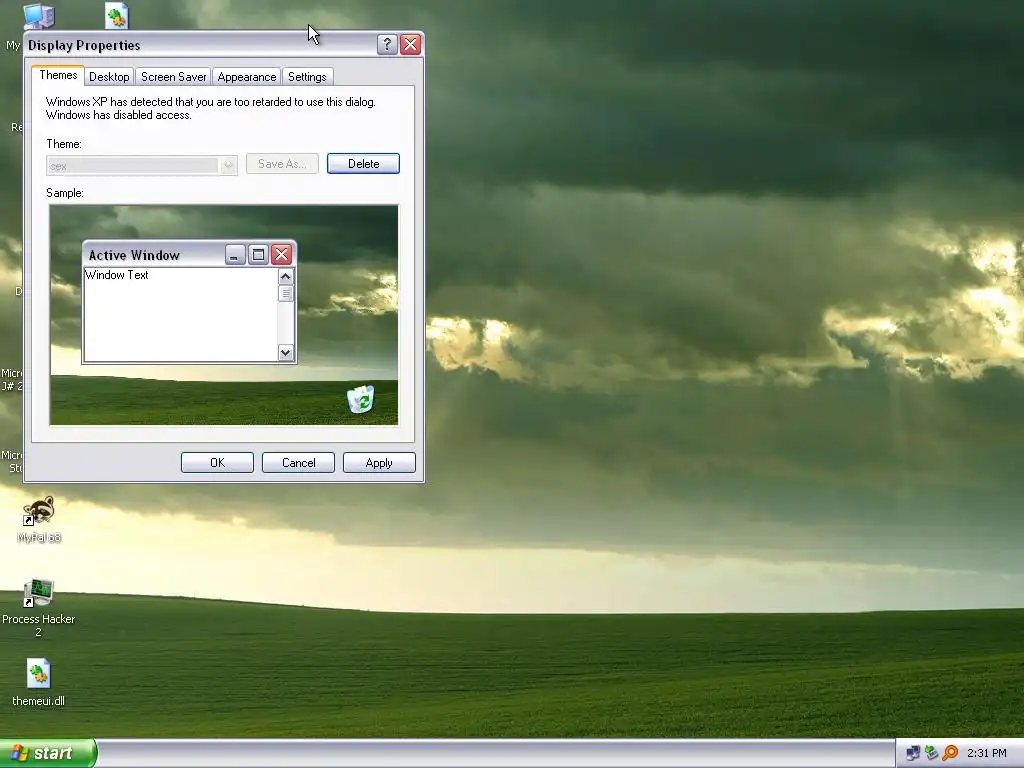Open the Screen Saver tab
Screen dimensions: 1024x768
coord(173,77)
